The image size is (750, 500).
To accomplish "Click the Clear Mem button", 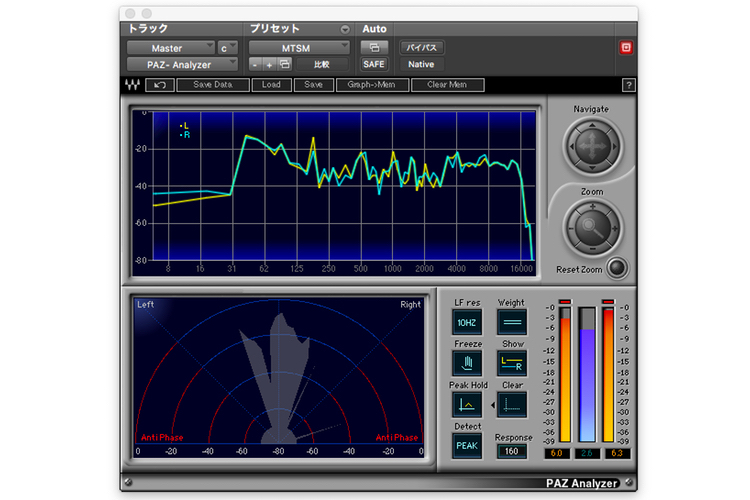I will (x=447, y=85).
